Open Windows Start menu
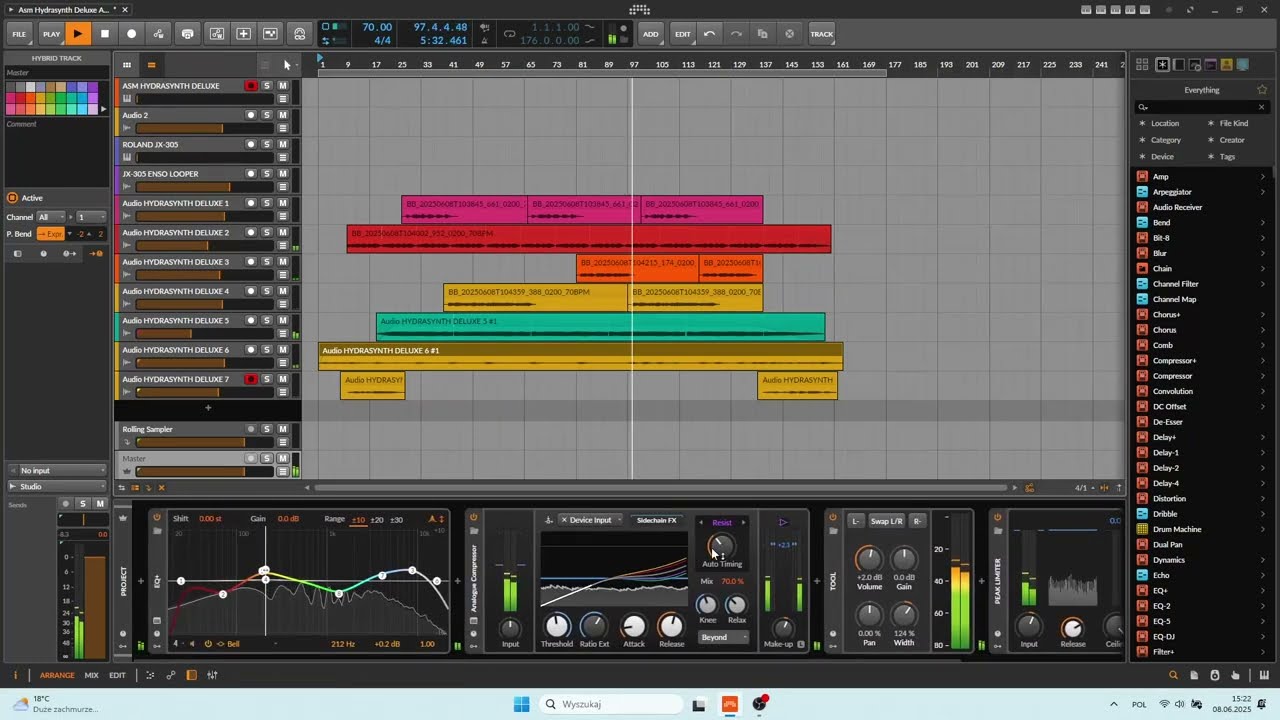 click(x=522, y=704)
